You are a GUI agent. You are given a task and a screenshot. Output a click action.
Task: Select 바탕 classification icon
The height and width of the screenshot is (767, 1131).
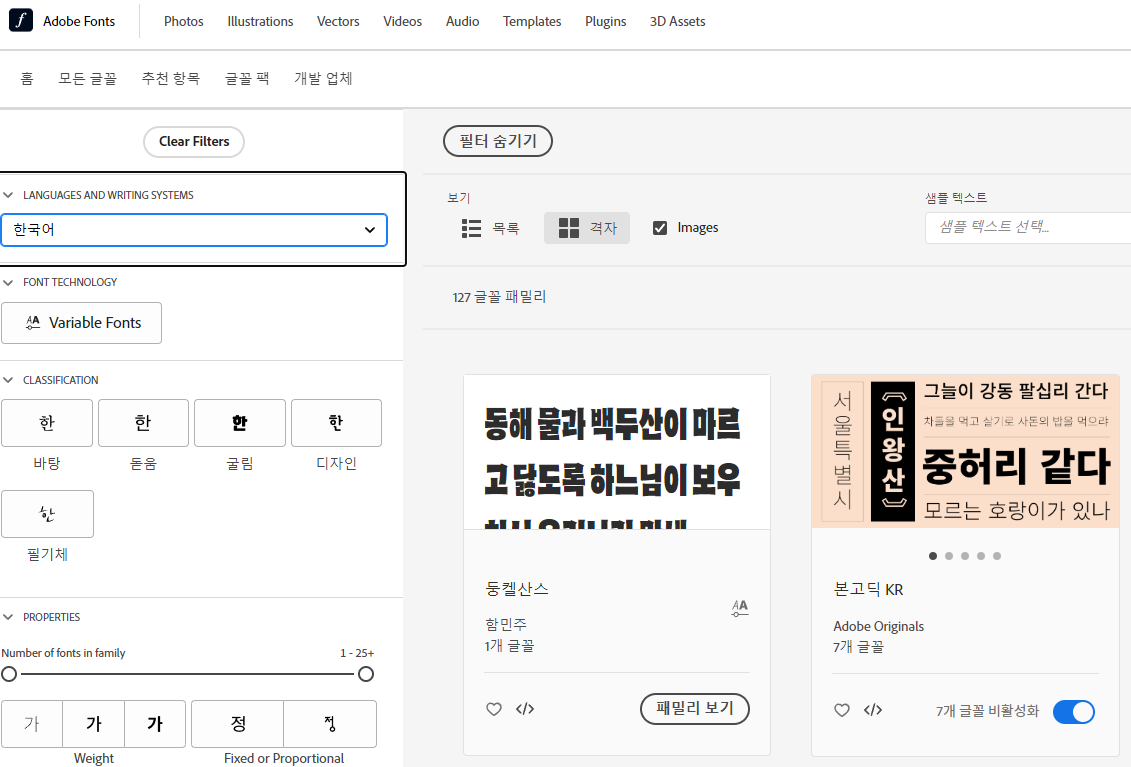coord(47,423)
